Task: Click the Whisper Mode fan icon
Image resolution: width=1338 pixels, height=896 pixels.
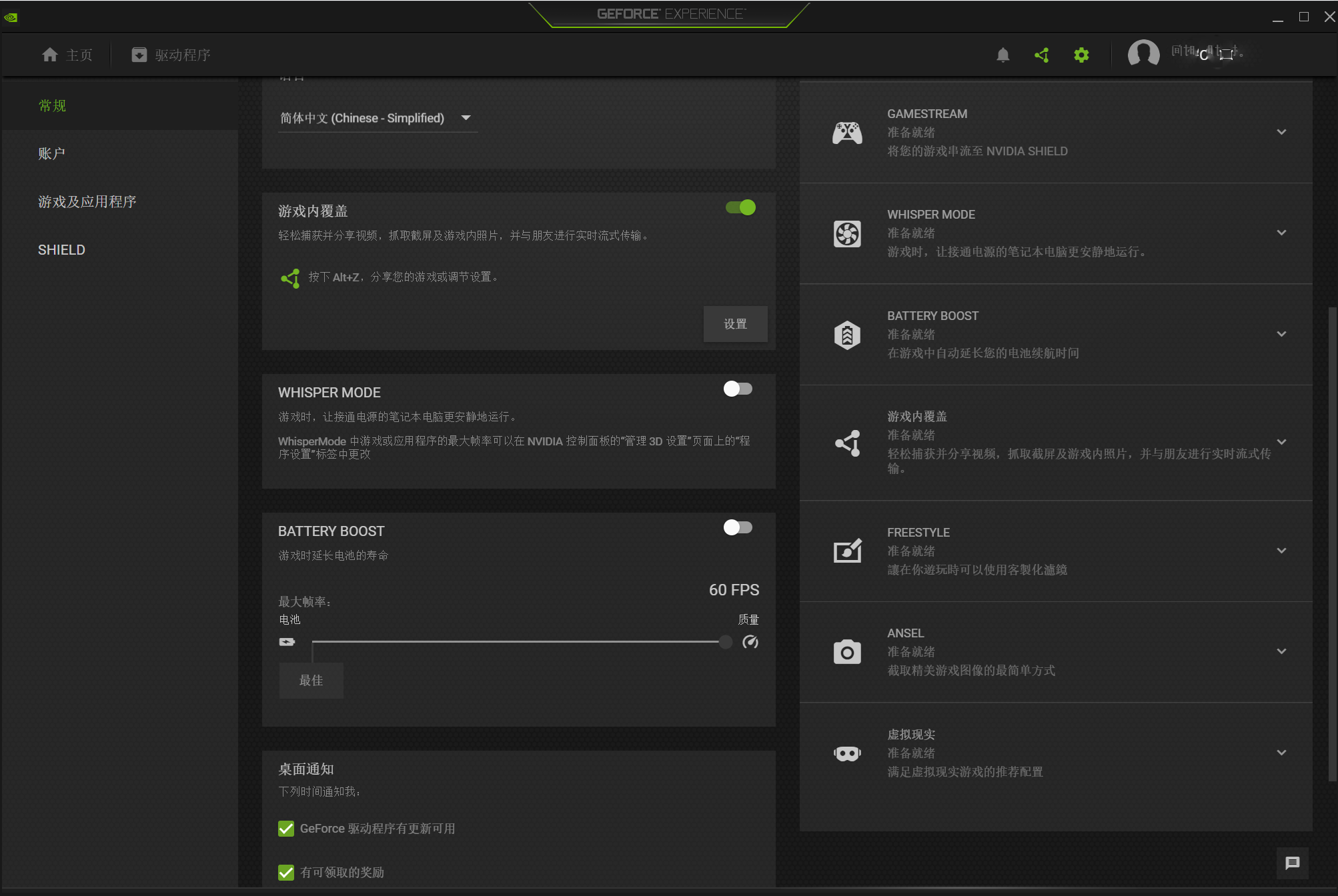Action: click(847, 233)
